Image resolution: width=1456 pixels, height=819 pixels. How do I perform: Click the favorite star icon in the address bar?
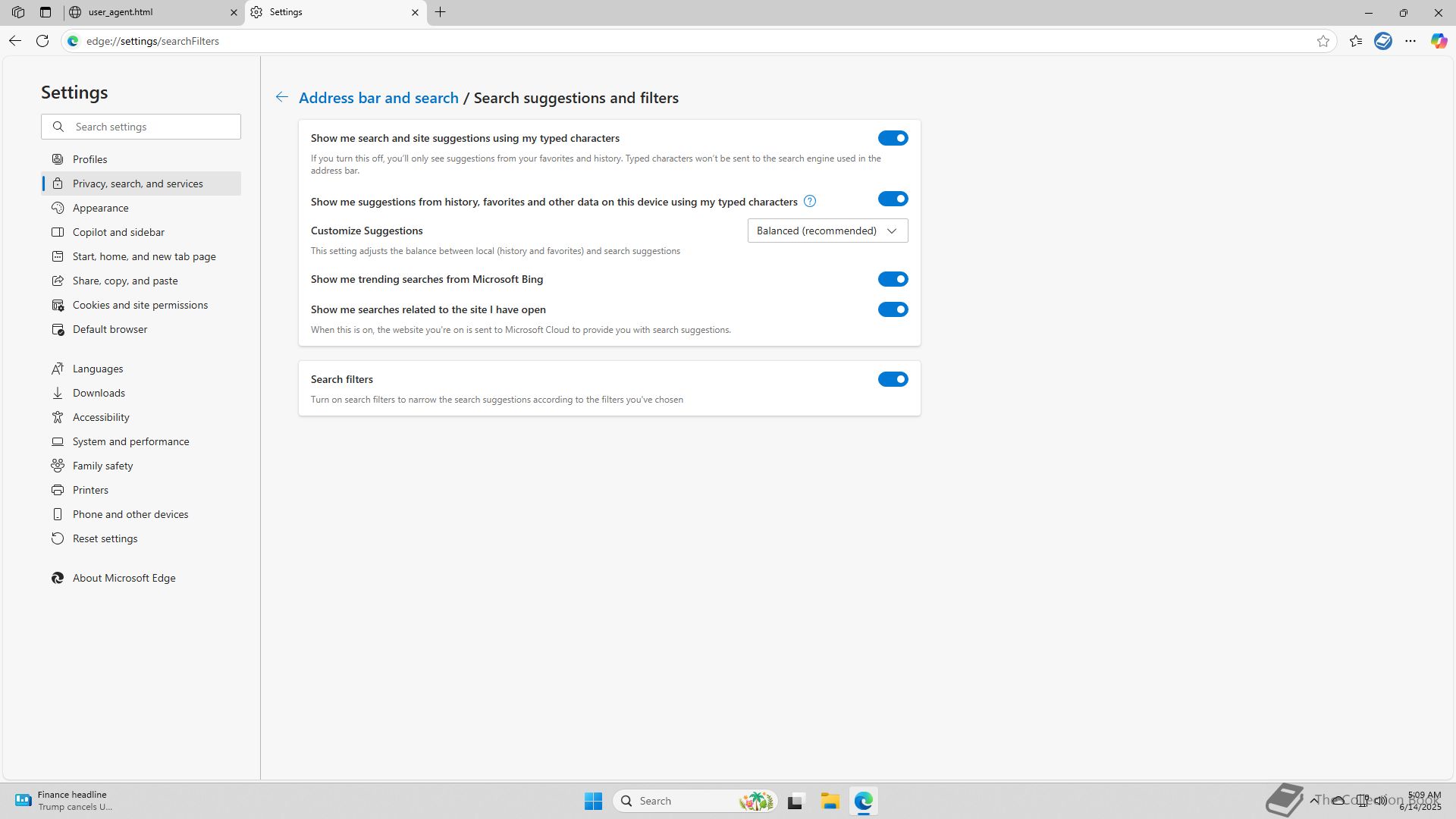pos(1323,41)
